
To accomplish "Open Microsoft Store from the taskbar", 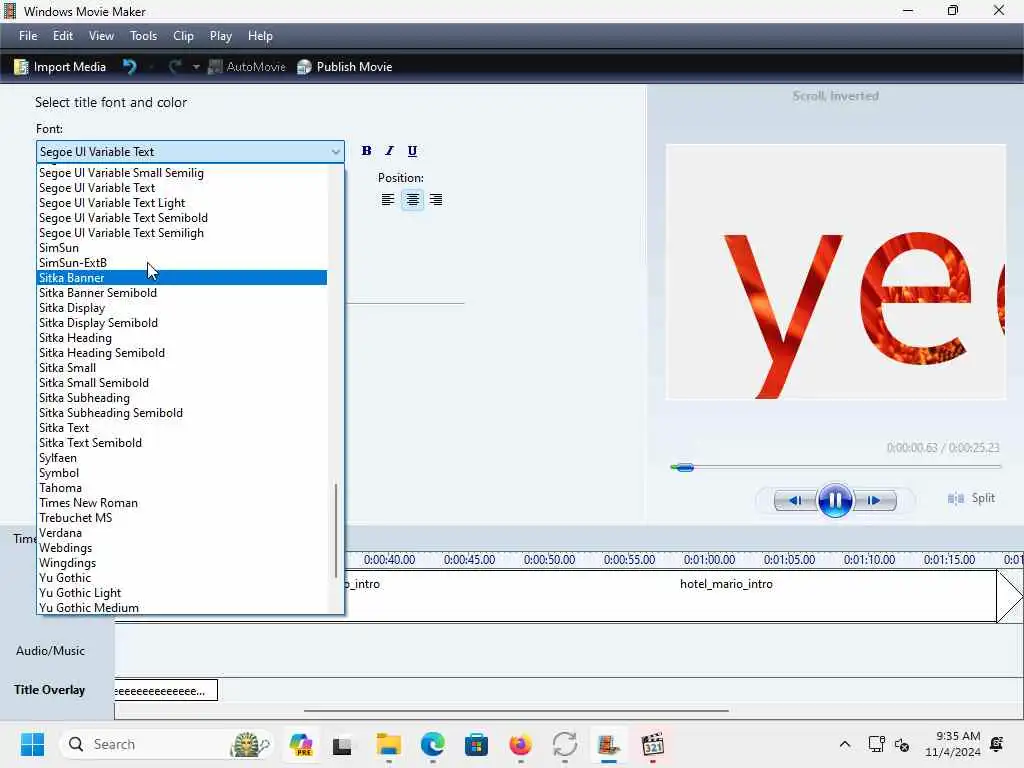I will (x=476, y=744).
